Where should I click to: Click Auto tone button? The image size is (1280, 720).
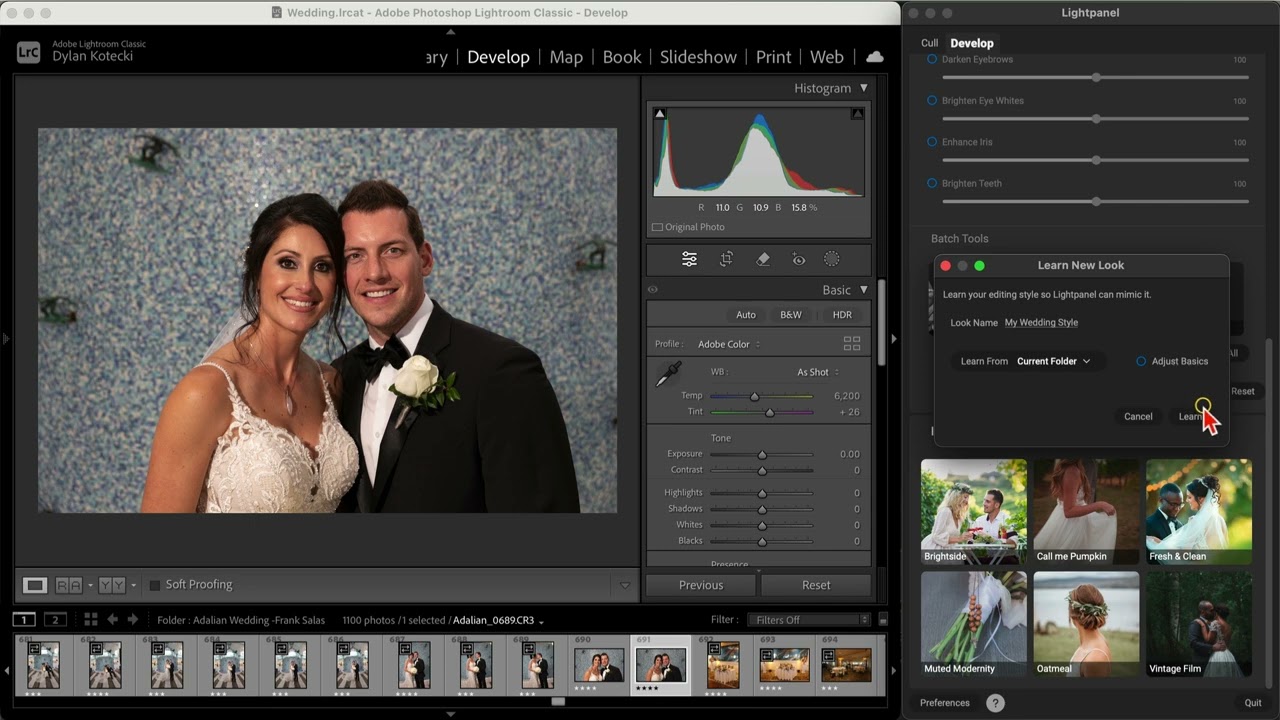(746, 315)
